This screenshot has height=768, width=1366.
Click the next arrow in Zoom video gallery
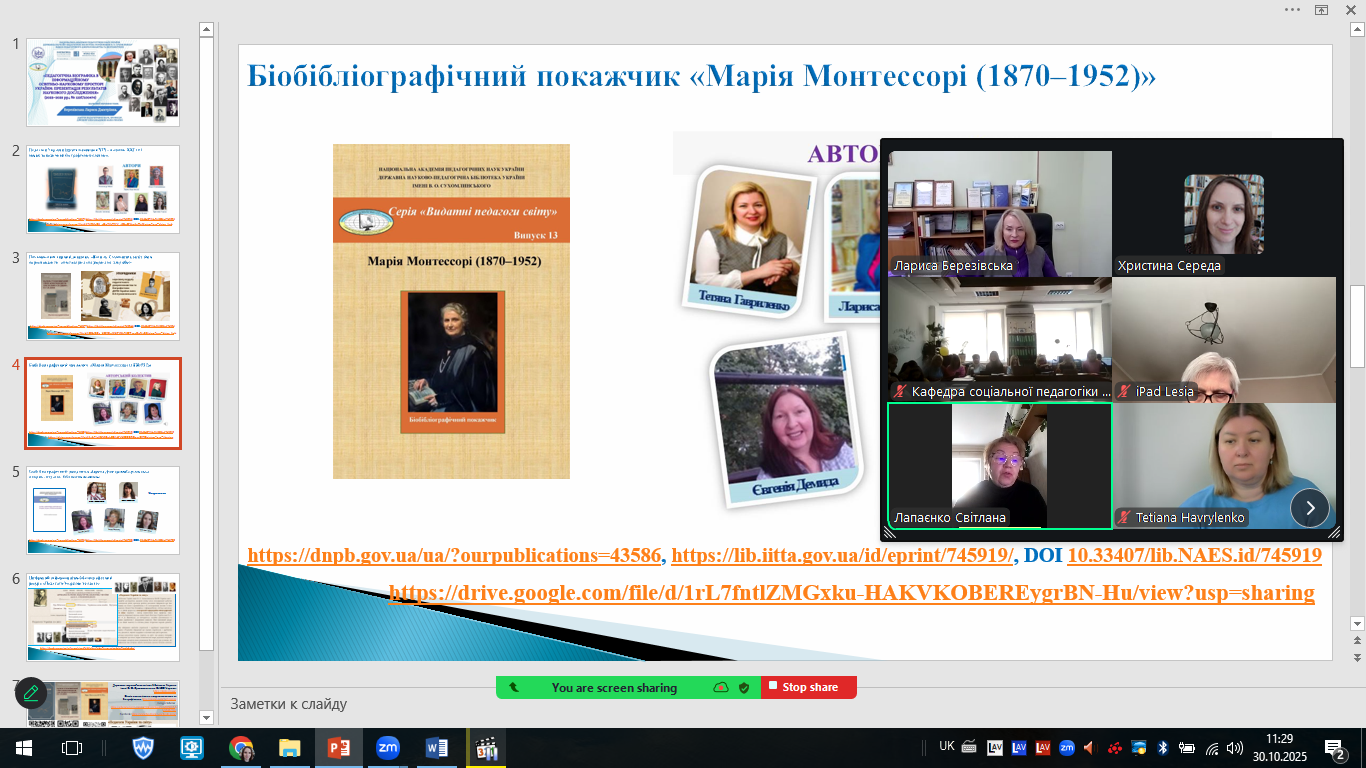1309,507
